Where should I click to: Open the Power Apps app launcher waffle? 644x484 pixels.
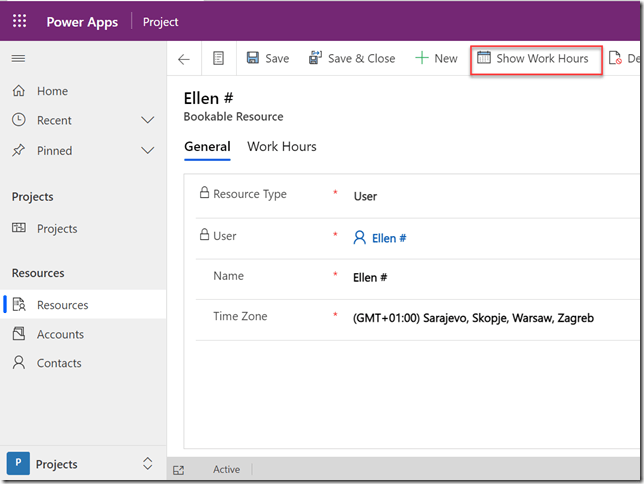[19, 21]
